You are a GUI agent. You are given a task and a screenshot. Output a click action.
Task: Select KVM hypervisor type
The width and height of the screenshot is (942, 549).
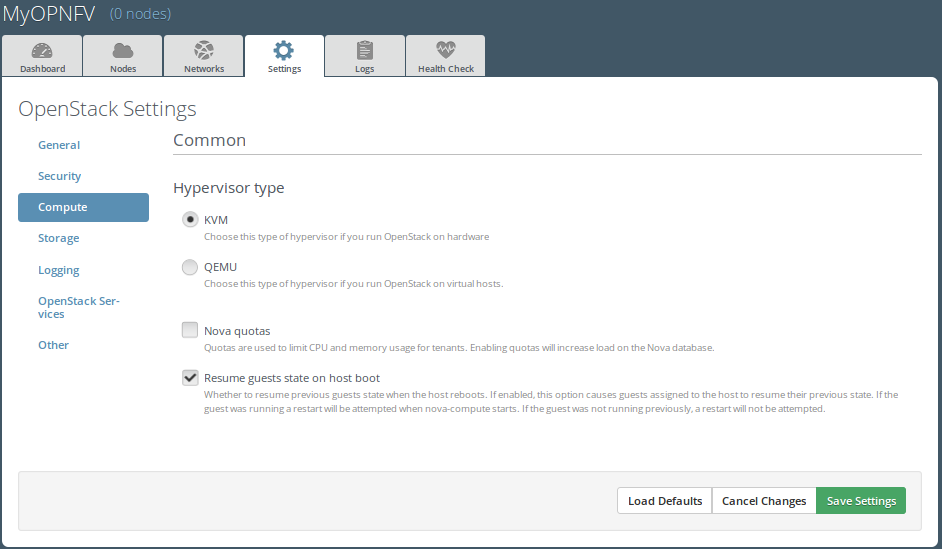[x=190, y=220]
